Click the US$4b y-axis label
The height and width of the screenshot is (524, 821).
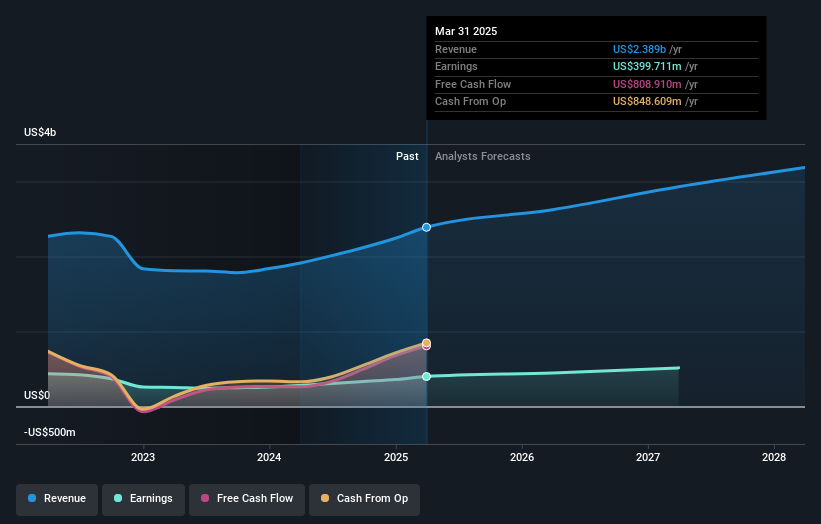pos(40,132)
